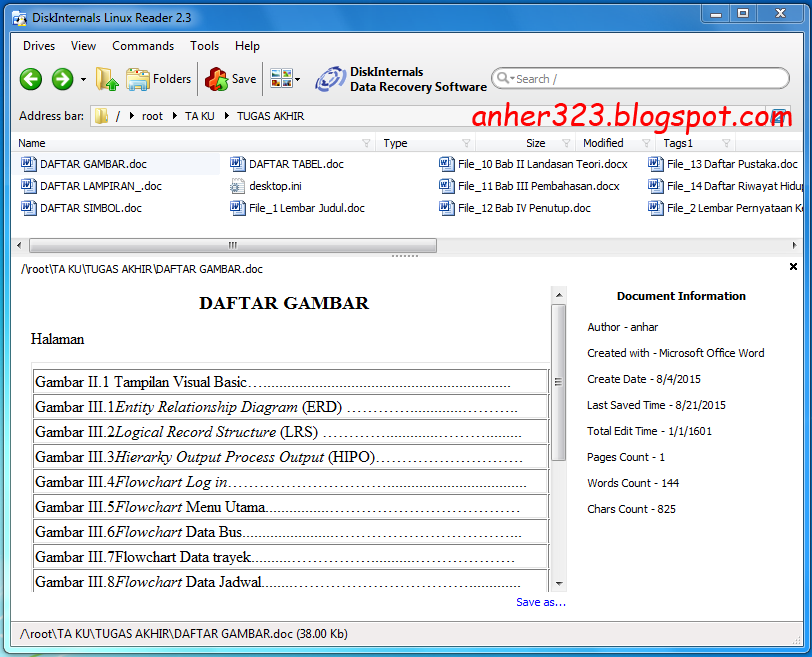Select TUGAS AKHIR in the address bar
Screen dimensions: 812x657
pos(270,116)
